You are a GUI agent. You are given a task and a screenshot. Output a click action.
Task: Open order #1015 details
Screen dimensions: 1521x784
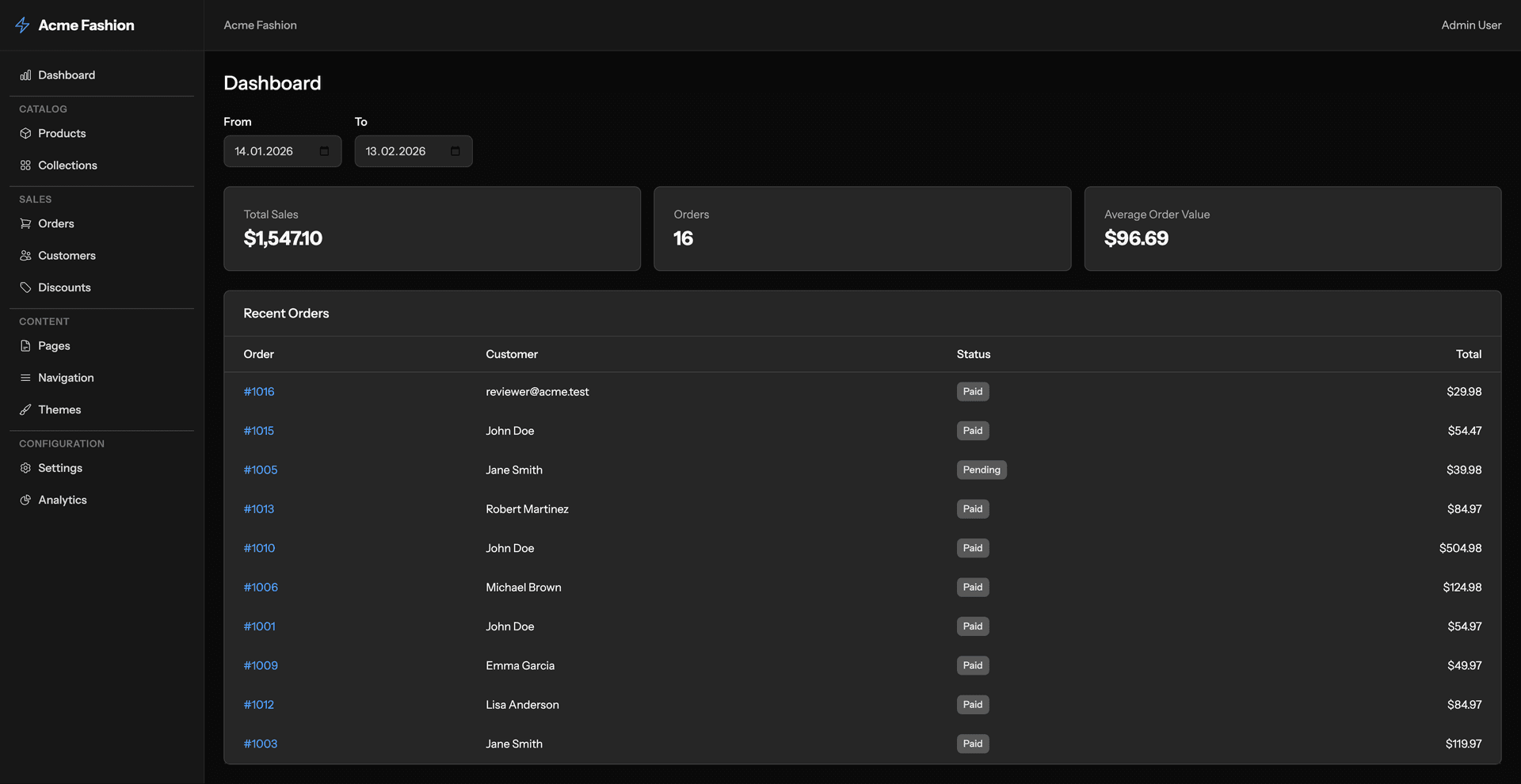pyautogui.click(x=258, y=430)
